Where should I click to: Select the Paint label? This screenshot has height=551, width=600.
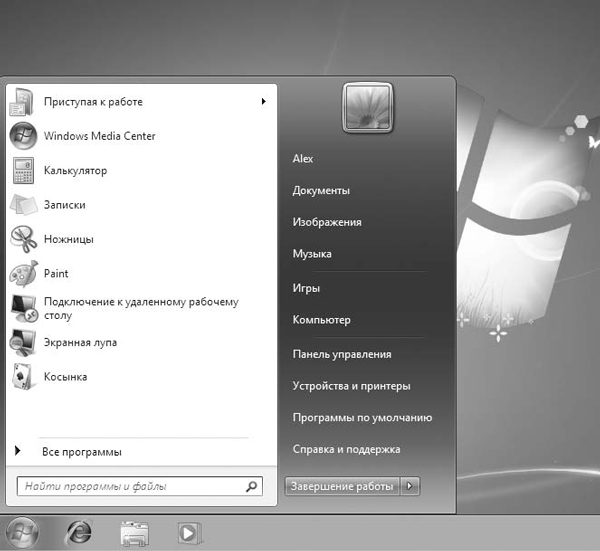coord(56,274)
